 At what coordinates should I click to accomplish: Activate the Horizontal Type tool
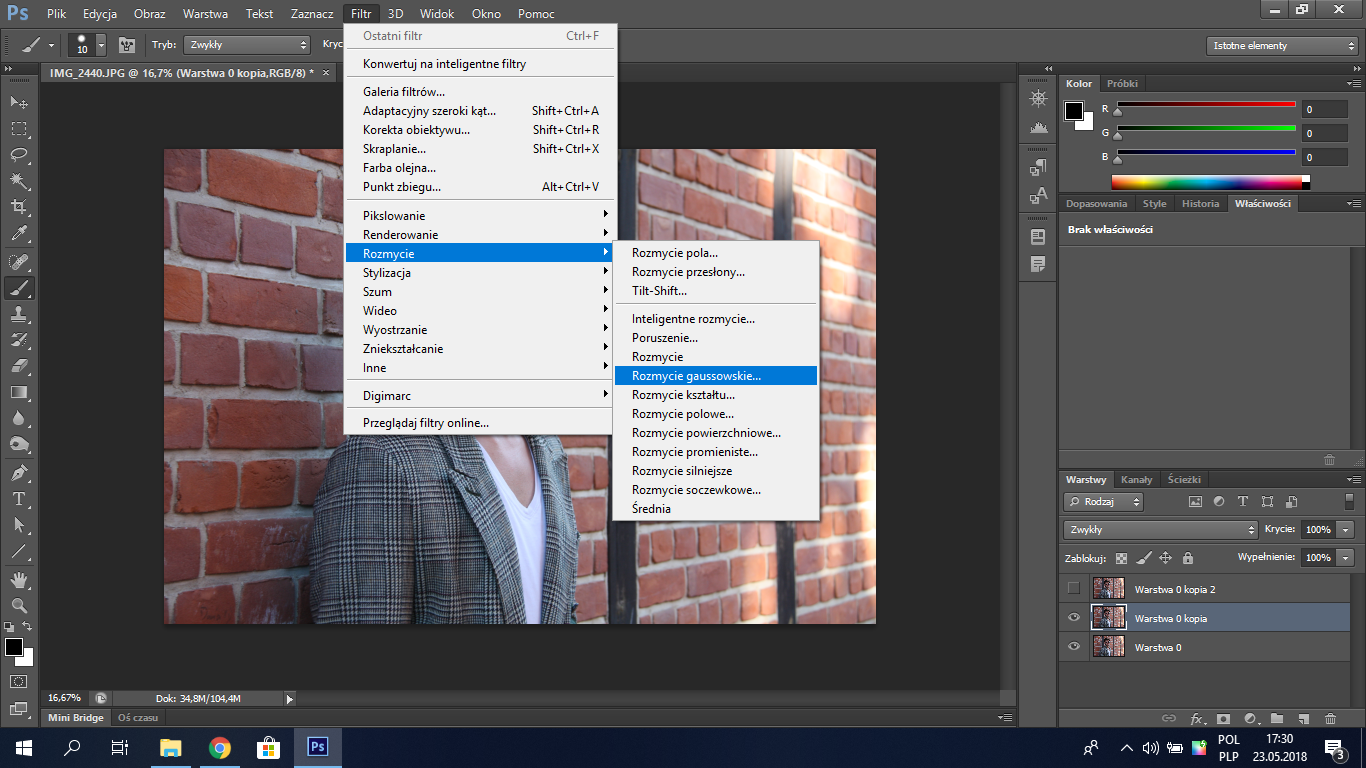click(x=19, y=499)
